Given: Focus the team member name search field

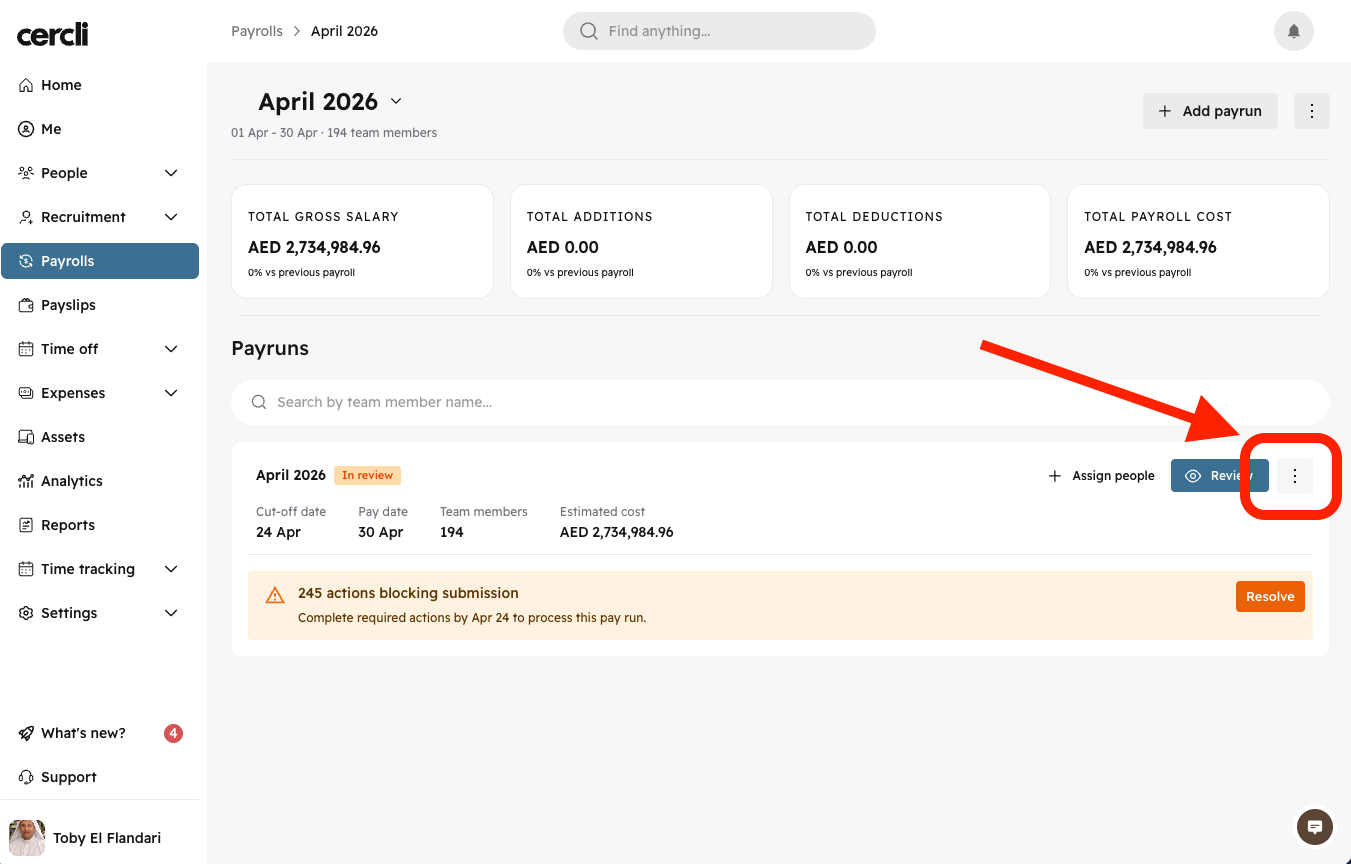Looking at the screenshot, I should point(780,402).
